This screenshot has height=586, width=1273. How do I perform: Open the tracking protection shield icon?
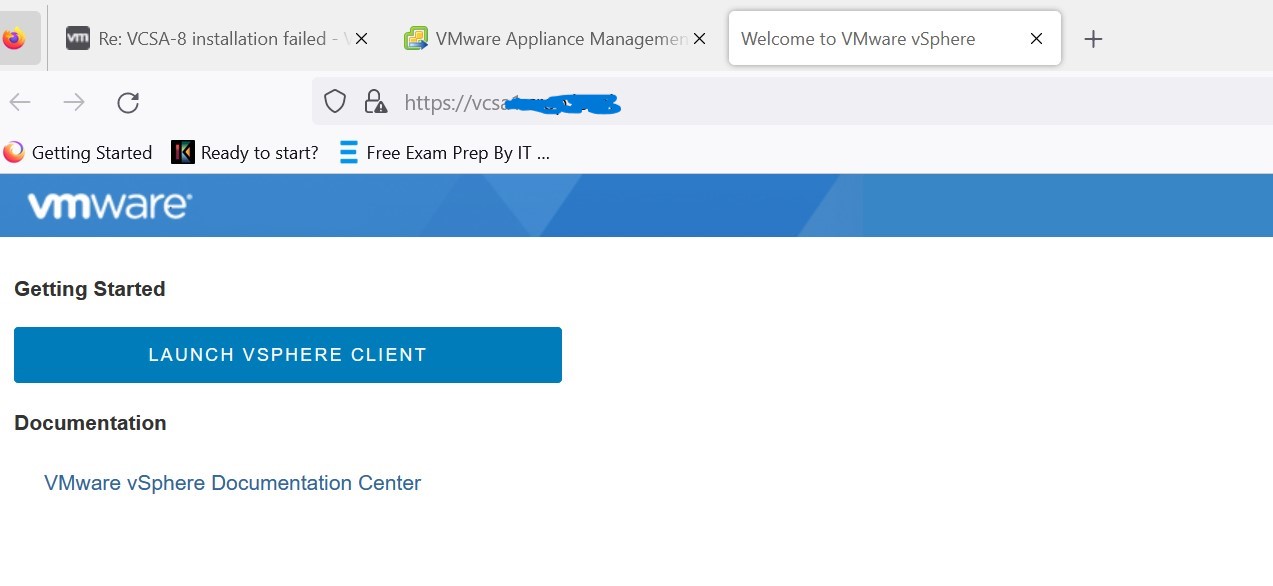[x=335, y=102]
